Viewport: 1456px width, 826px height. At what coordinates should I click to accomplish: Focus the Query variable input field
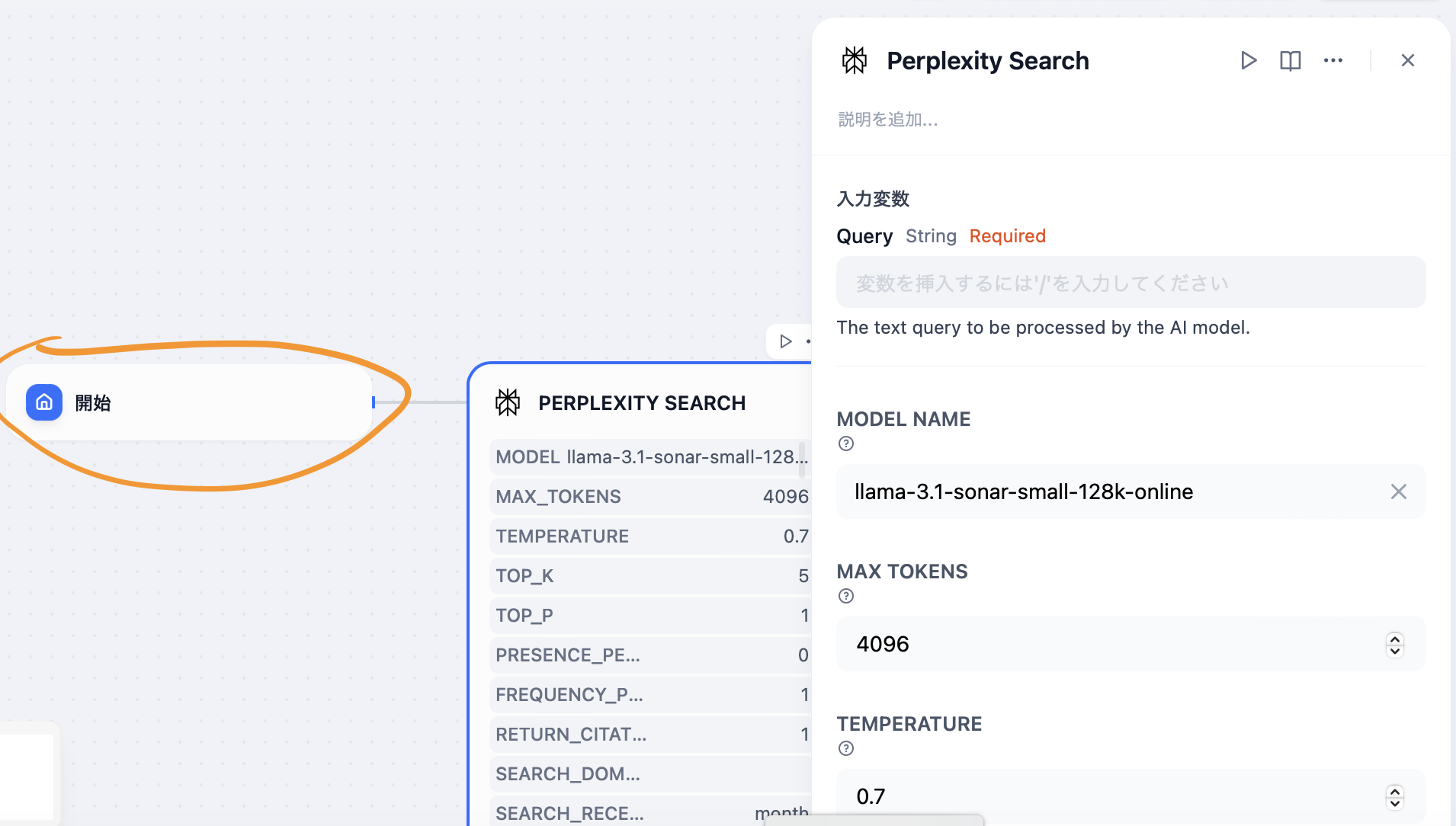pyautogui.click(x=1130, y=283)
